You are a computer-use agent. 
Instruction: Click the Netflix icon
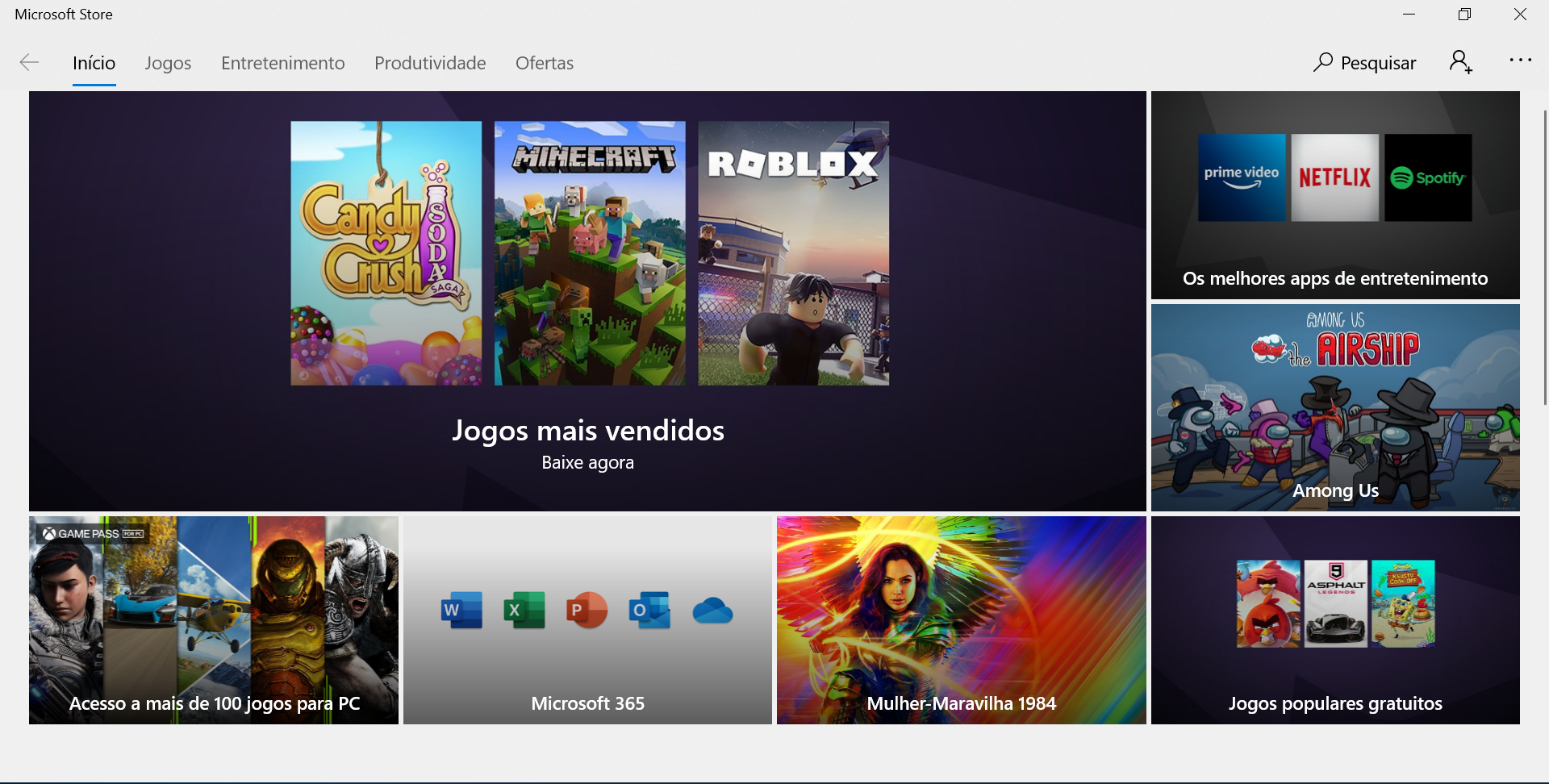[1335, 178]
